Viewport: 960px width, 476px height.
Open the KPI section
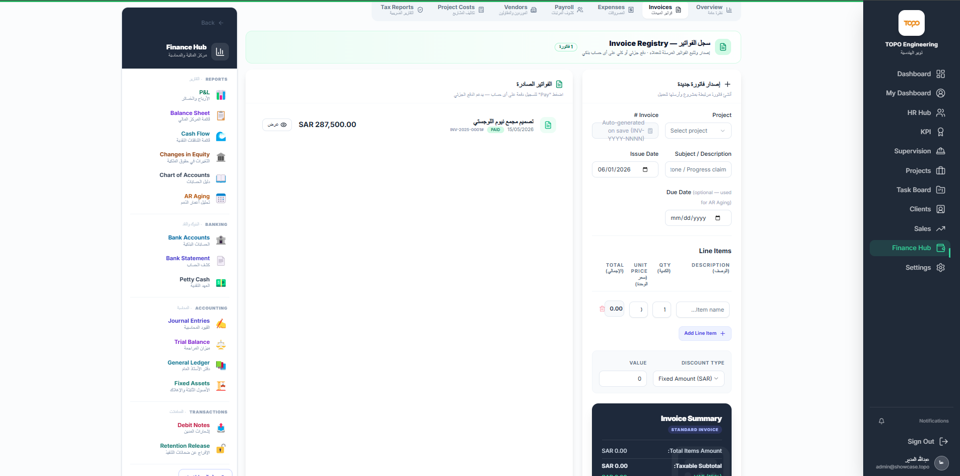pyautogui.click(x=910, y=132)
